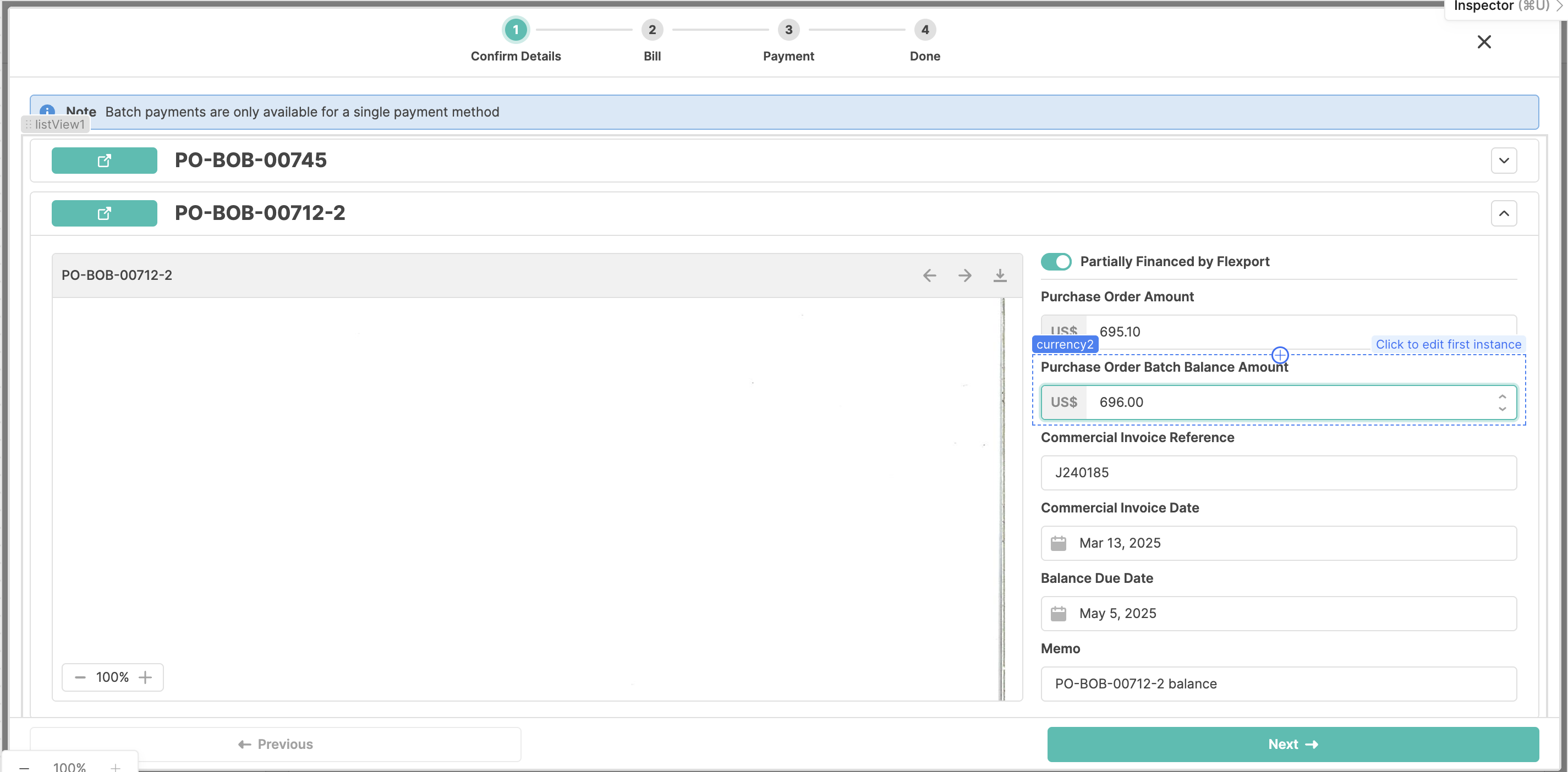Click calendar icon for Balance Due Date

(1059, 613)
